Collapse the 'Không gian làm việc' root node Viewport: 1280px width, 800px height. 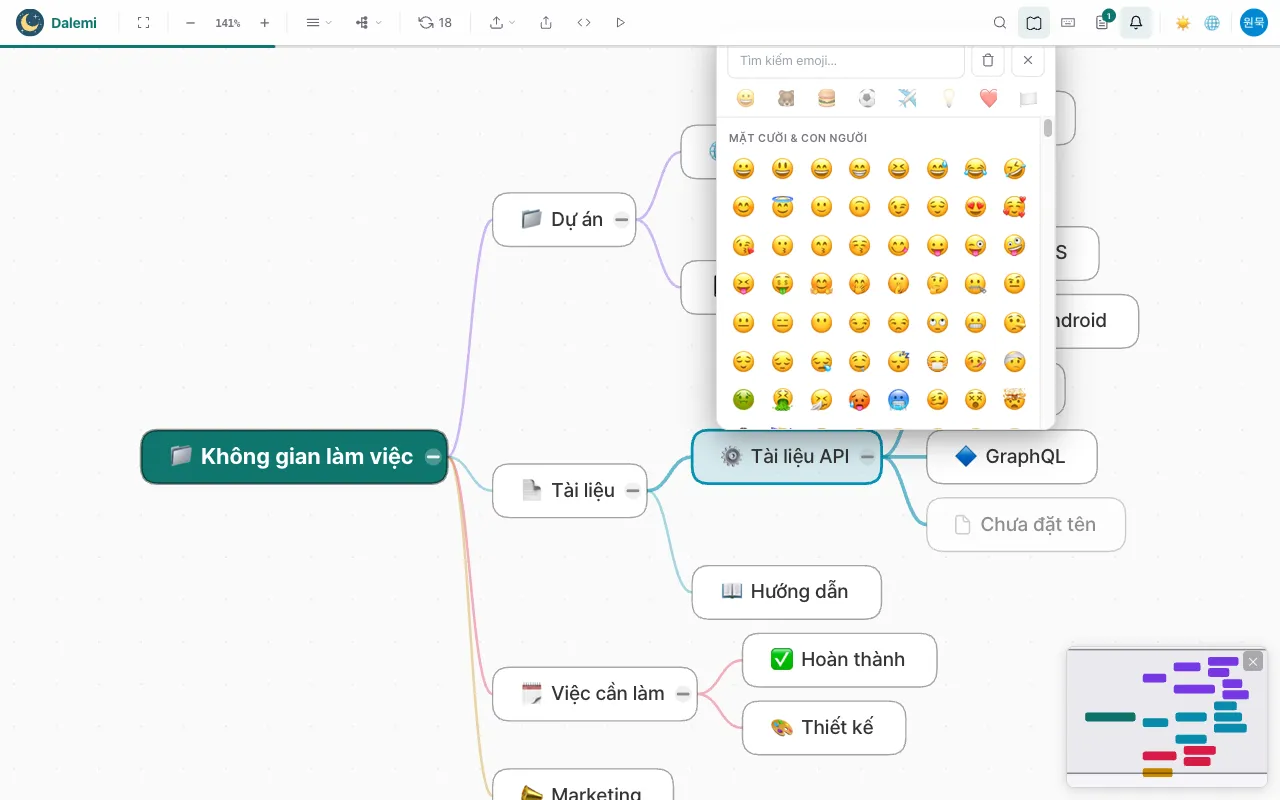pos(433,457)
